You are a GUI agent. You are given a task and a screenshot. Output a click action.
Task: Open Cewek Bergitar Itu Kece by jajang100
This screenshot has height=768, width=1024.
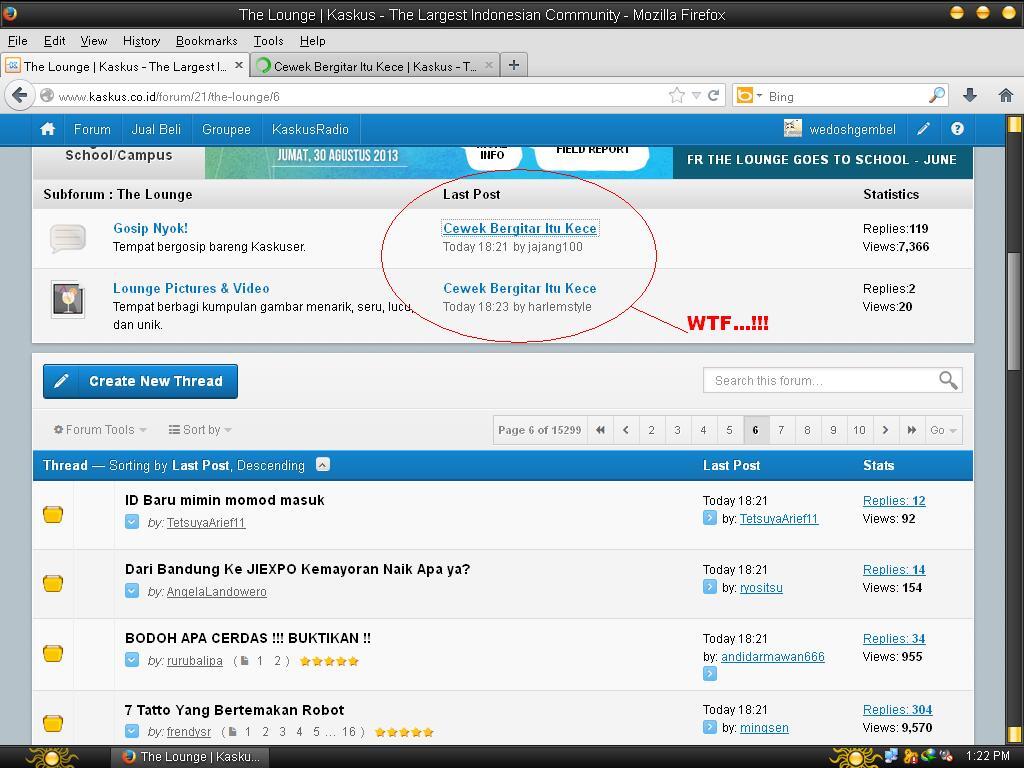click(x=520, y=228)
